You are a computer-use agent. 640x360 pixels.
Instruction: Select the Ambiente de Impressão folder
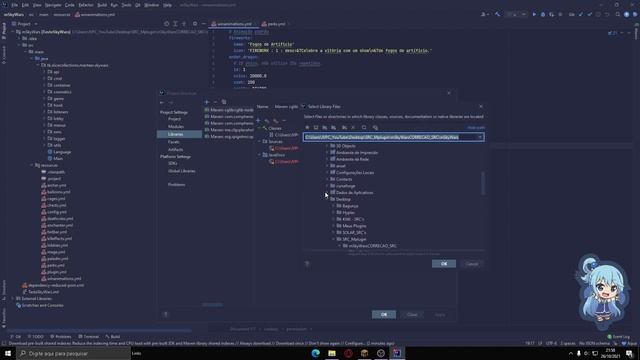point(357,153)
